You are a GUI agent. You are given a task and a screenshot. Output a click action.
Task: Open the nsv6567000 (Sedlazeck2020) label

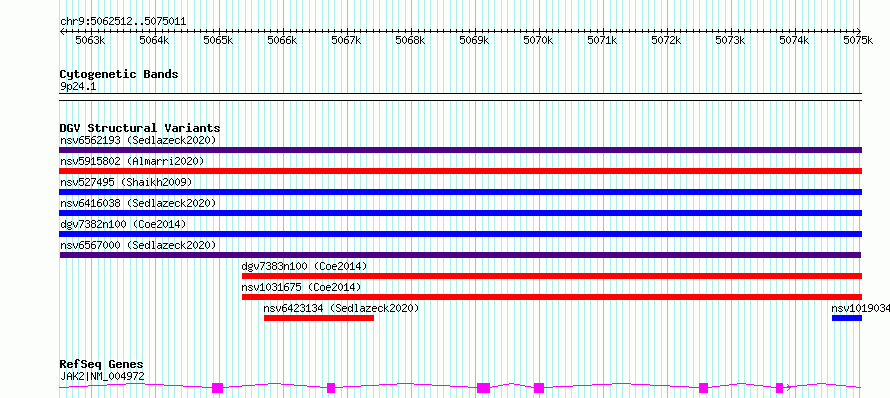coord(138,245)
